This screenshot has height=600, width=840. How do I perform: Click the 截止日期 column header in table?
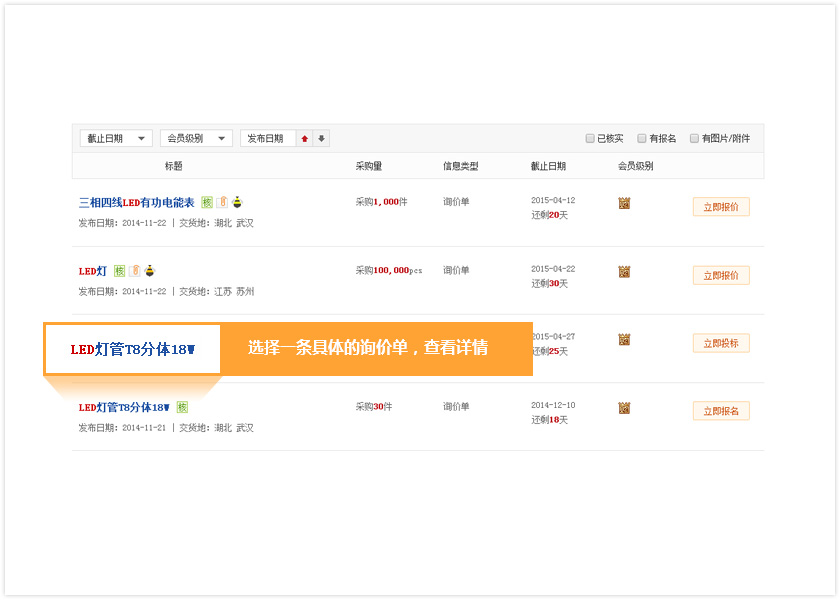[x=548, y=166]
